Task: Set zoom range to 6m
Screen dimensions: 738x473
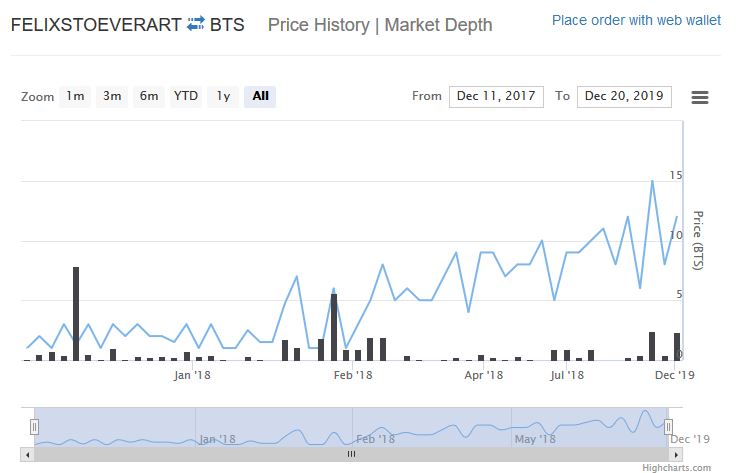Action: click(149, 96)
